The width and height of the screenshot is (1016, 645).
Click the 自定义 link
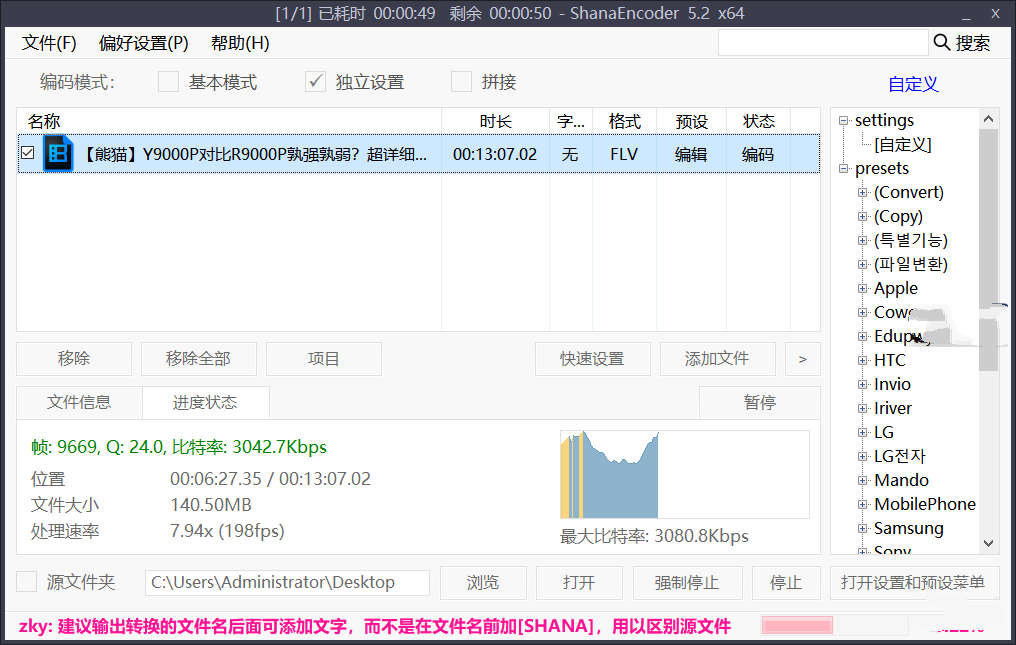point(913,84)
